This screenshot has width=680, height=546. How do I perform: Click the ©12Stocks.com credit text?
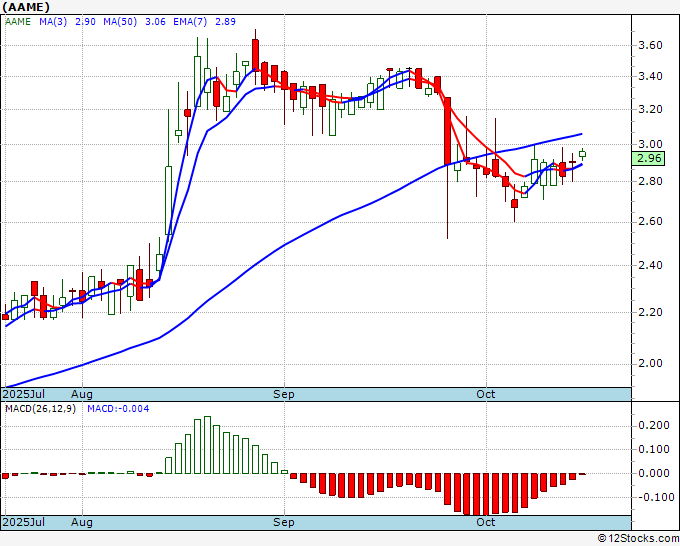coord(638,539)
